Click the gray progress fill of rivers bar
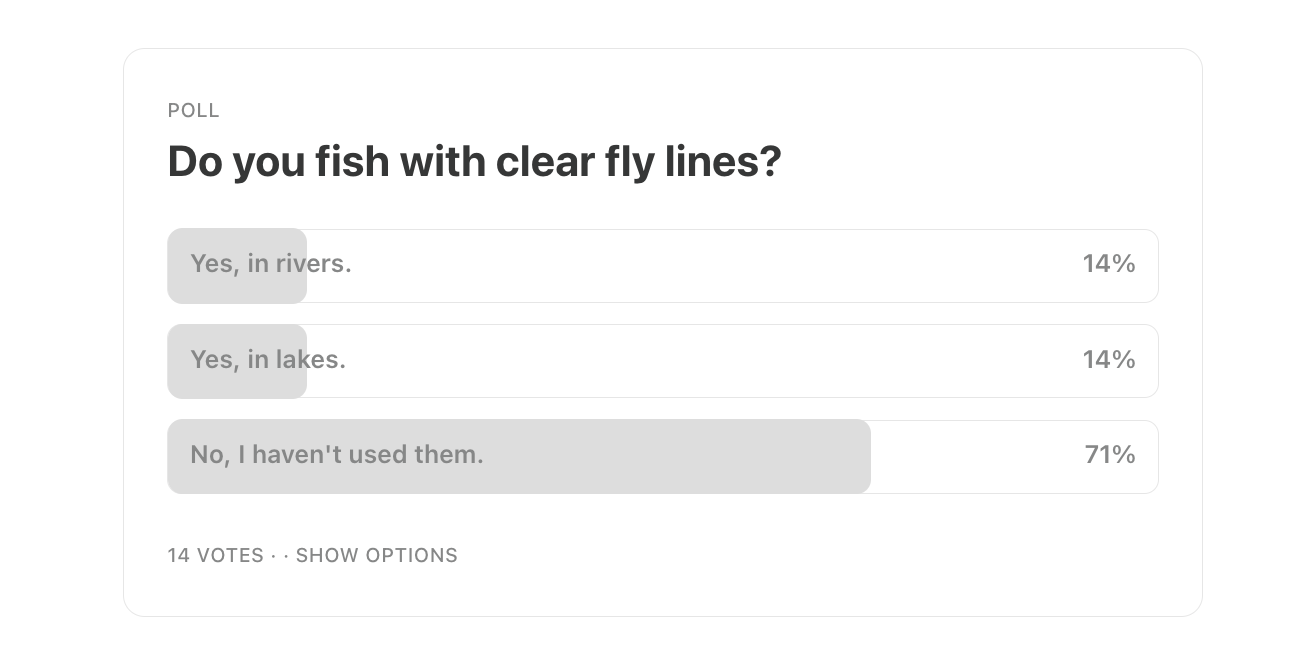 236,288
